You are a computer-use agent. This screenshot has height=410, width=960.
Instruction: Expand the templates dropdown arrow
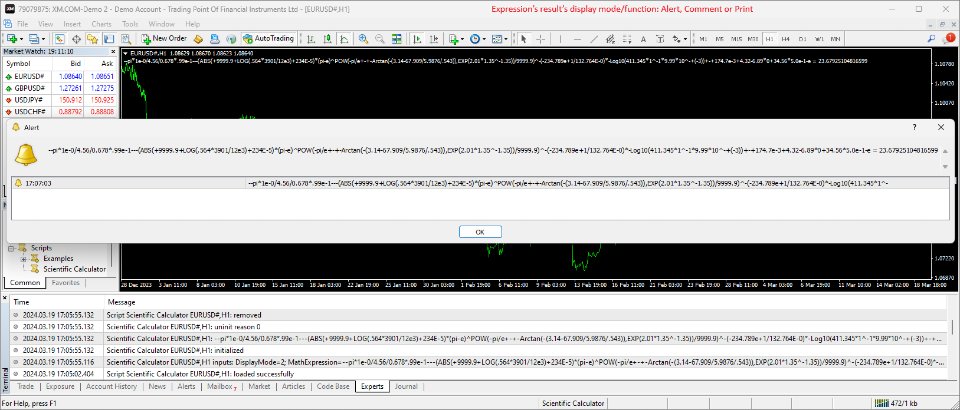506,39
